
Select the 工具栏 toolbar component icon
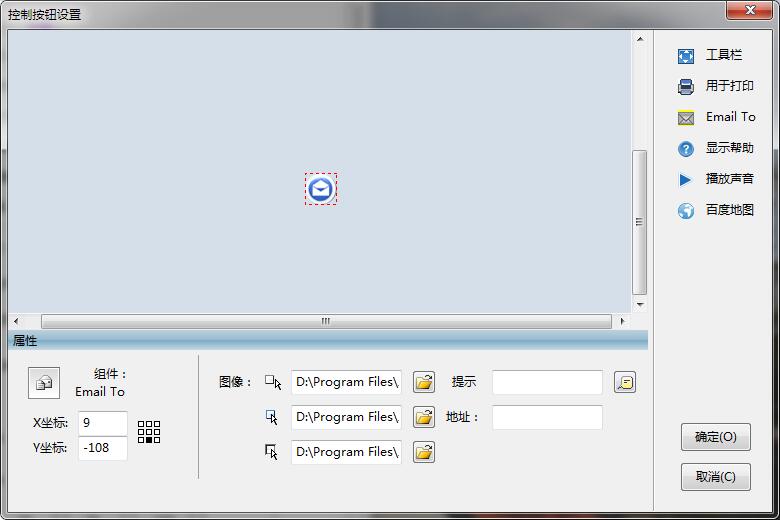click(x=686, y=56)
